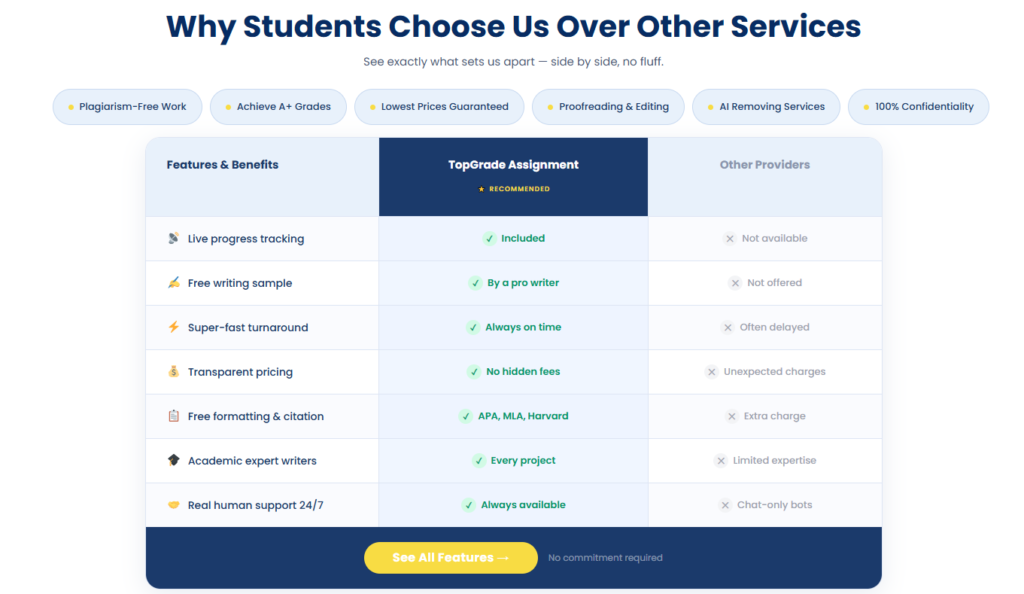This screenshot has height=594, width=1024.
Task: Select the 100% Confidentiality pill
Action: pos(918,107)
